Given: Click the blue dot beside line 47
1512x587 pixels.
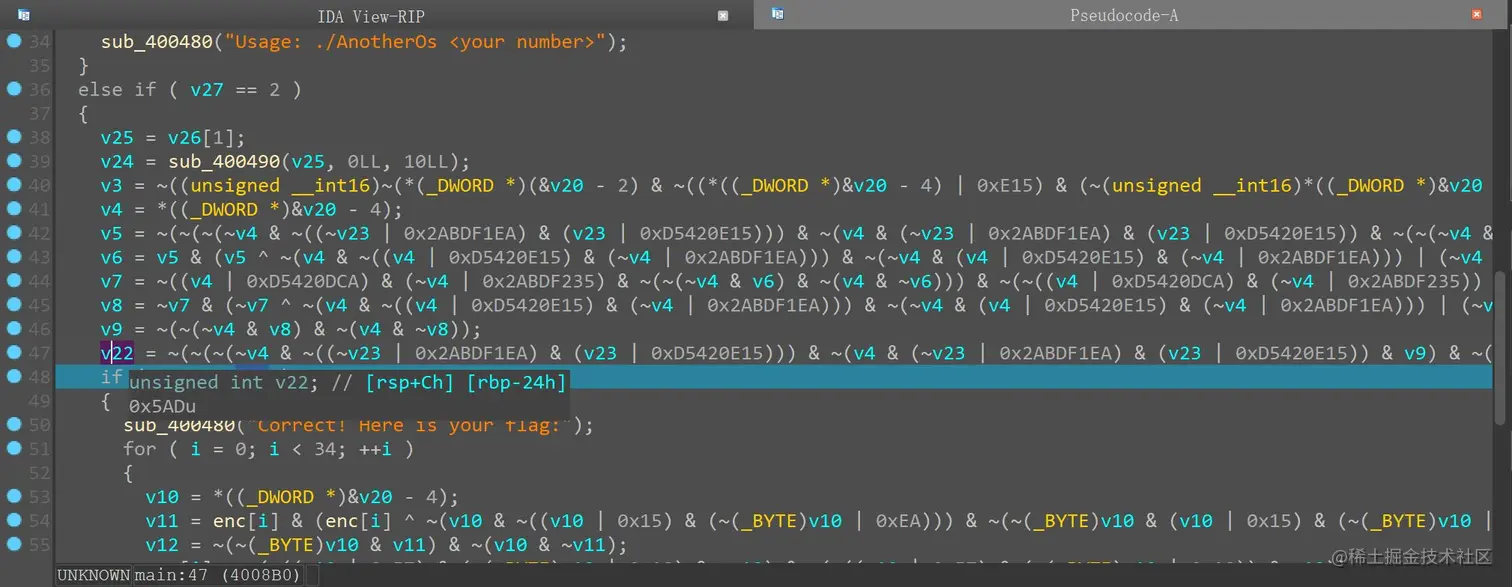Looking at the screenshot, I should click(13, 353).
